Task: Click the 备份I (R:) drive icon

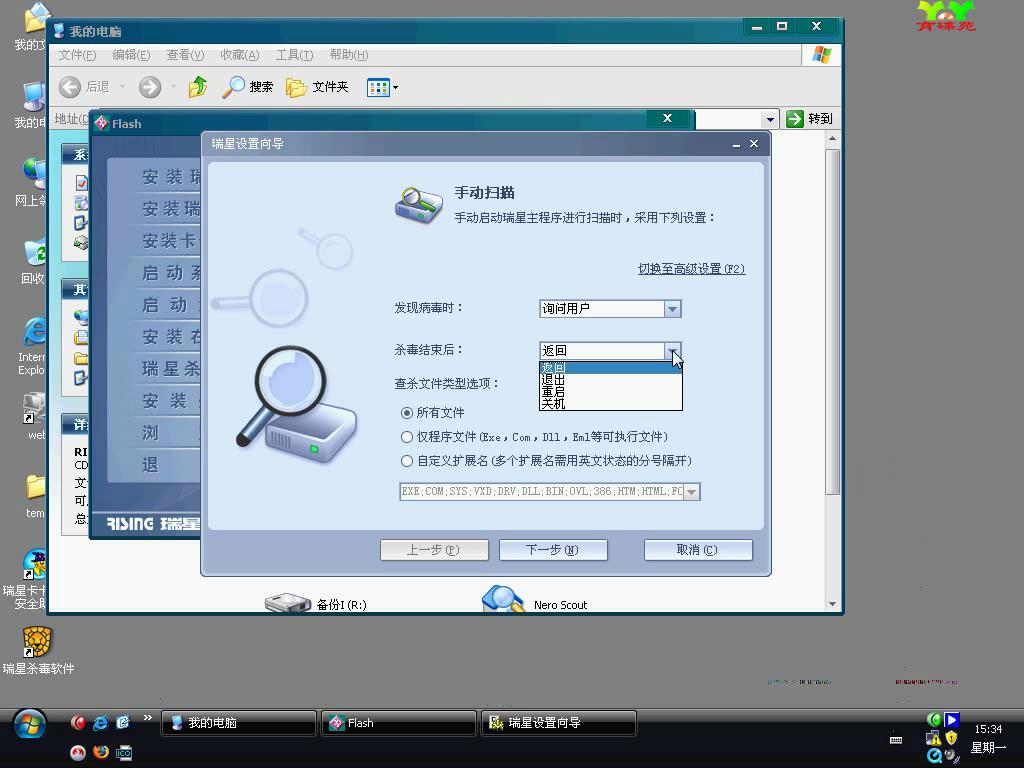Action: point(287,602)
